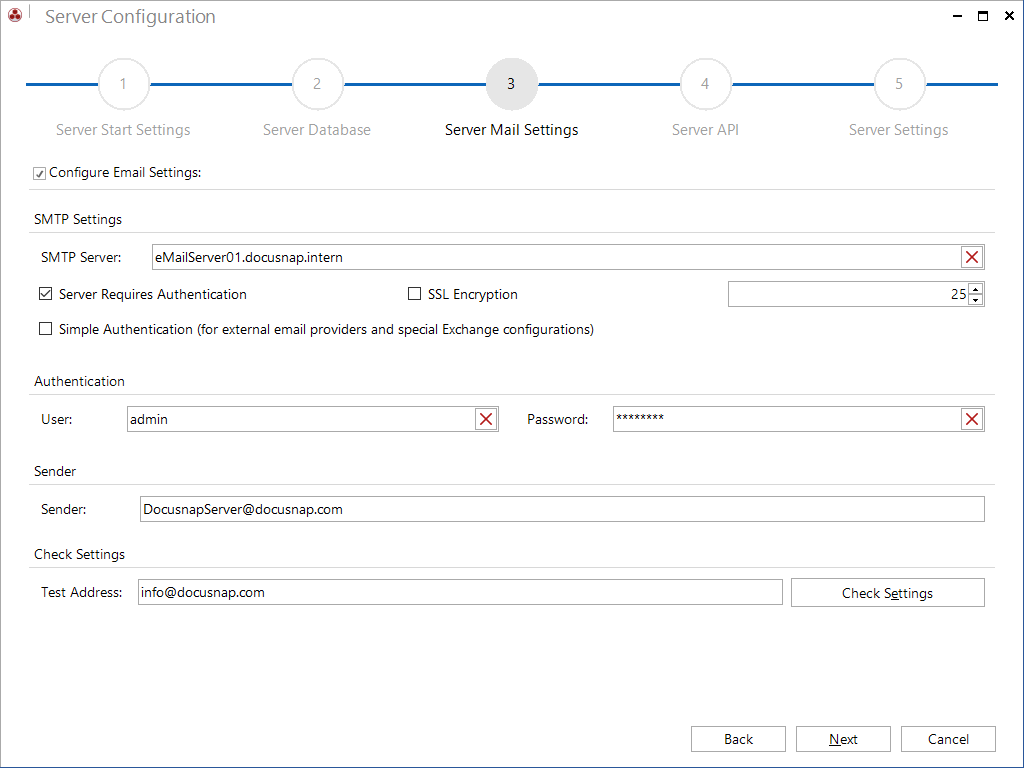Click into the SMTP Server text field
The height and width of the screenshot is (768, 1024).
556,257
